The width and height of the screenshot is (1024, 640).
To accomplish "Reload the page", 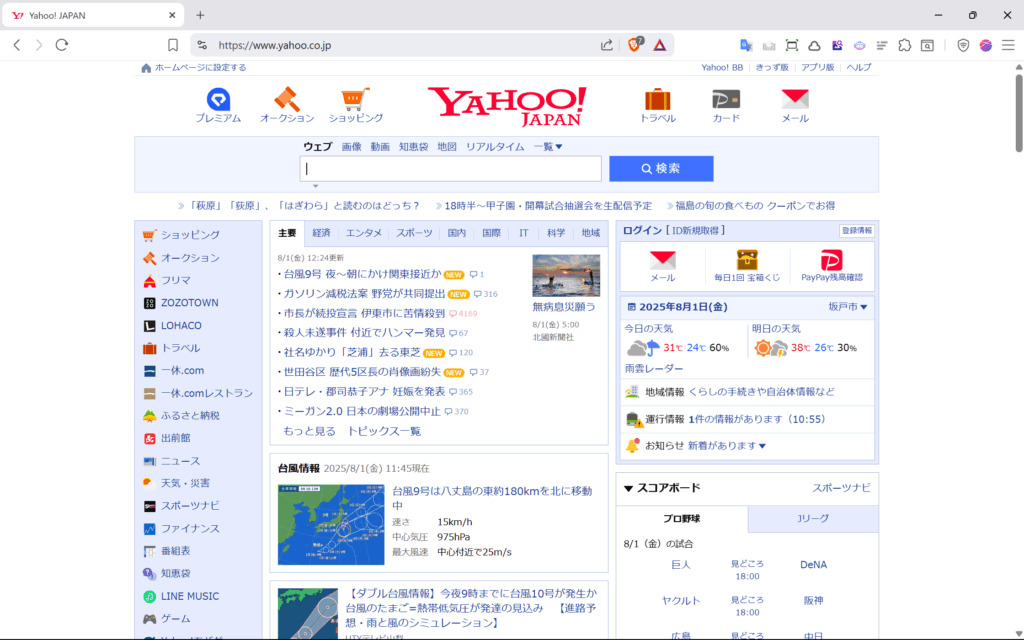I will 62,45.
